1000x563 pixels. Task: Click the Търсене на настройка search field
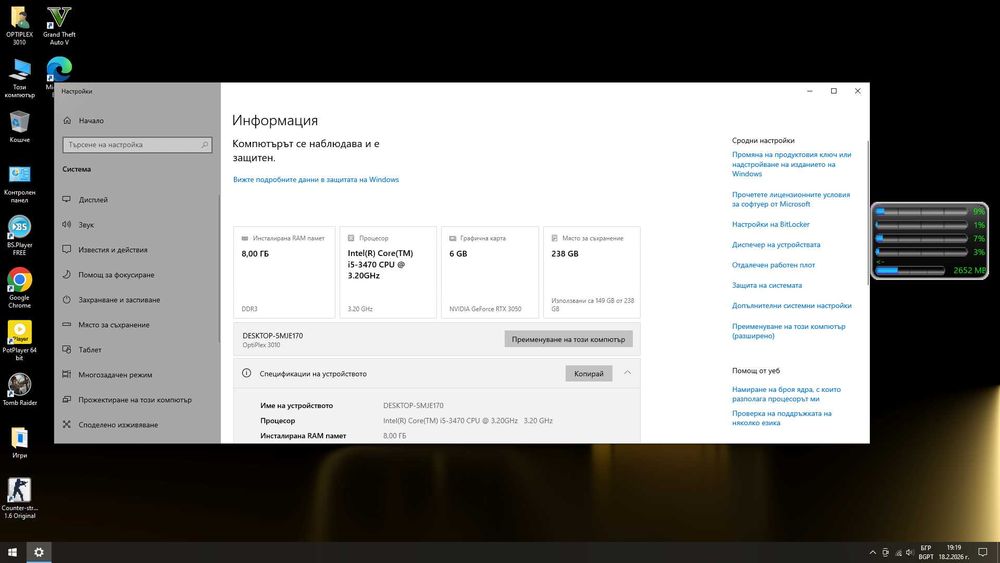point(137,145)
